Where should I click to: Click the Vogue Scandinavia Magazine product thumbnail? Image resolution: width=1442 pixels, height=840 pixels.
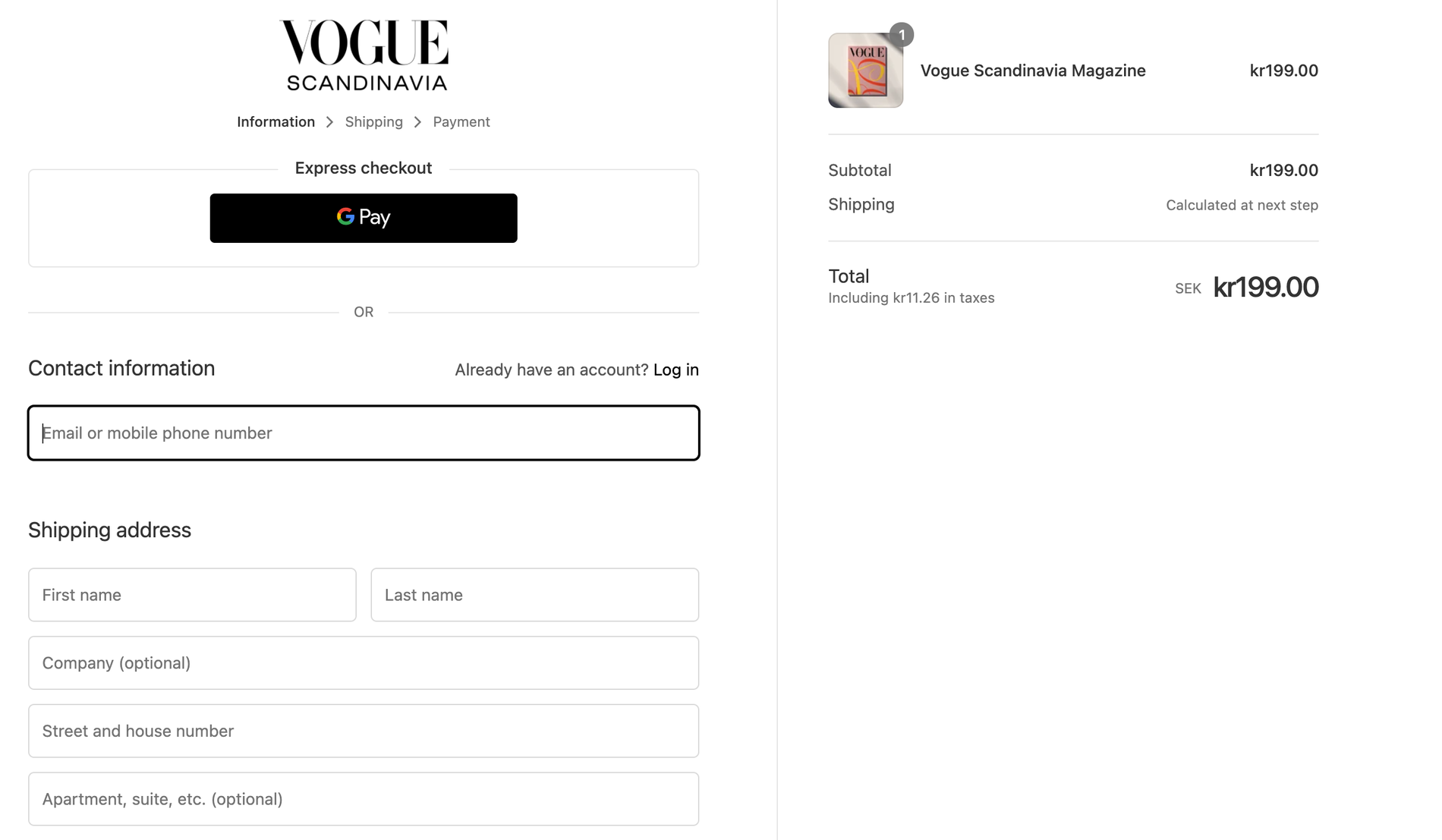coord(866,71)
